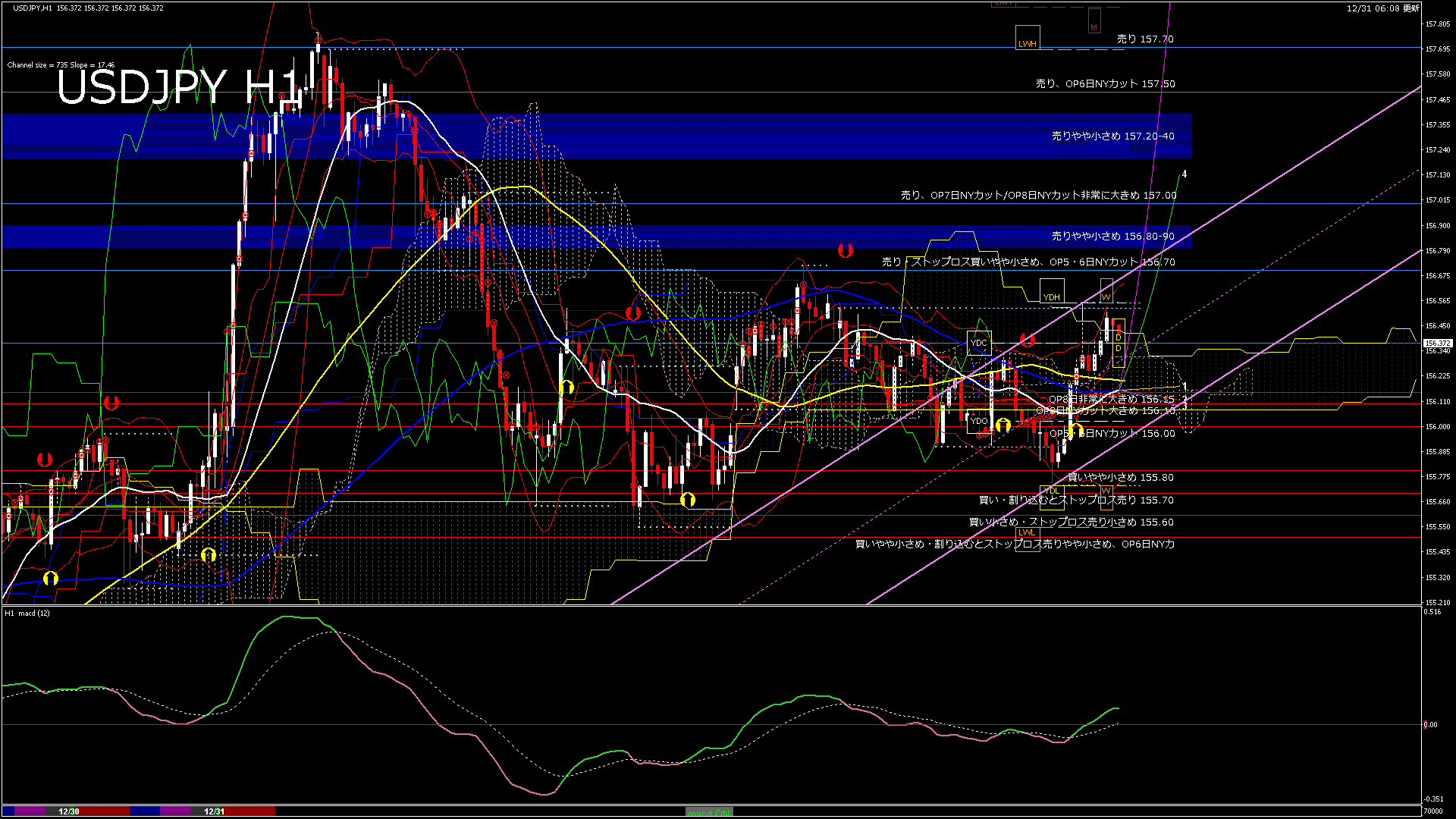Viewport: 1456px width, 819px height.
Task: Select the white YDC marker box
Action: click(x=979, y=343)
